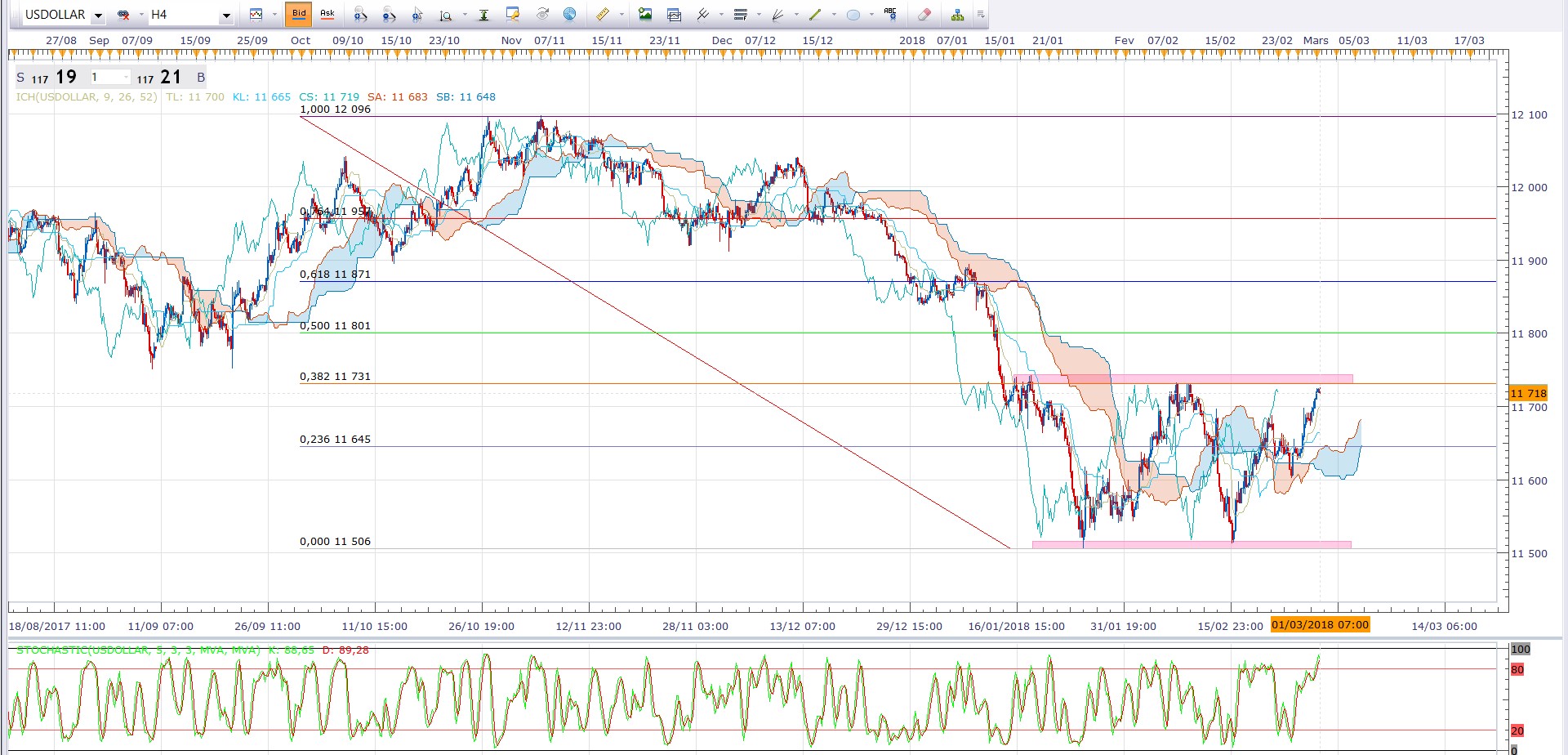Viewport: 1568px width, 755px height.
Task: Select the pitchfork drawing tool
Action: (702, 15)
